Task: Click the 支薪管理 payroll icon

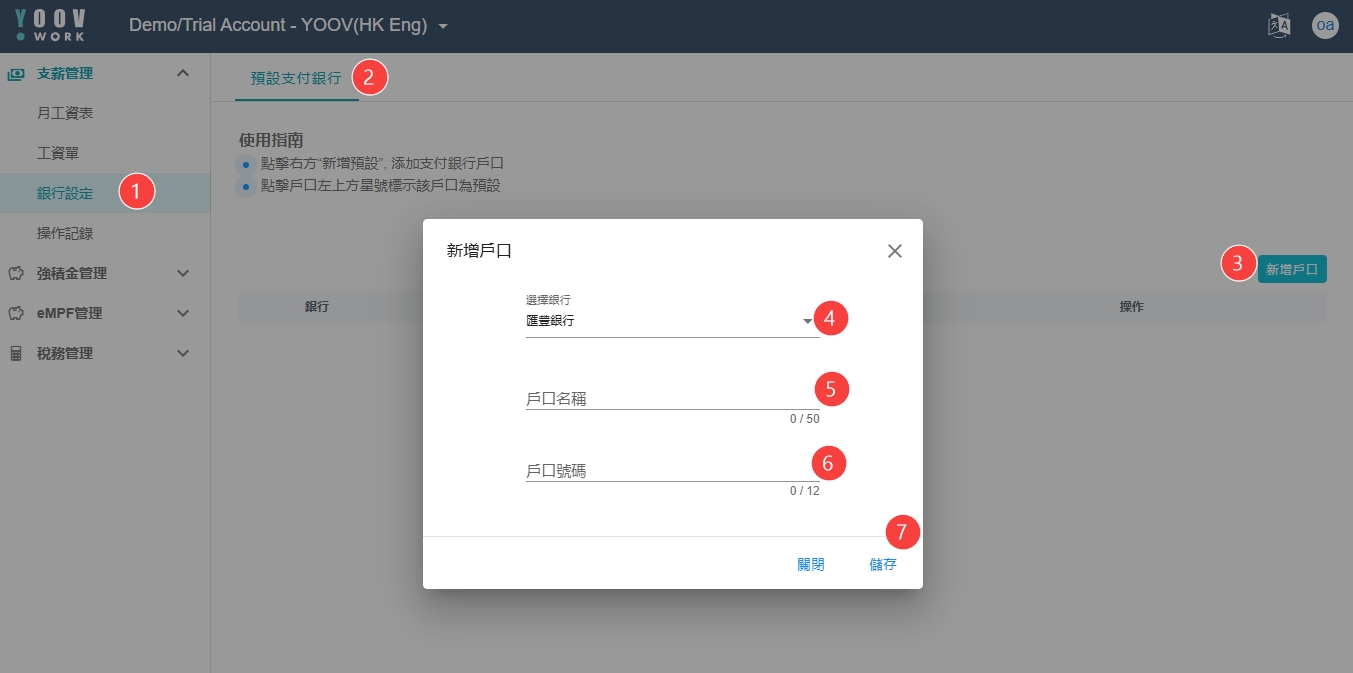Action: pyautogui.click(x=16, y=73)
